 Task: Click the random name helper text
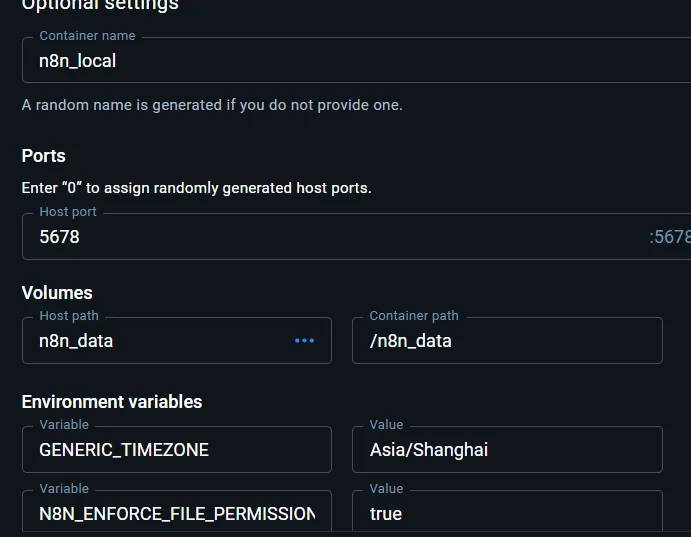(x=212, y=105)
